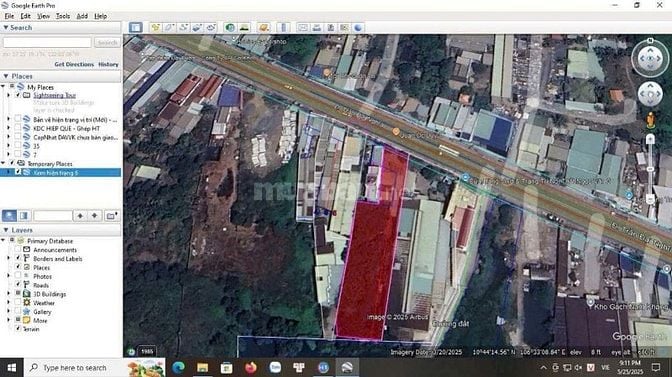Toggle the sidebar visibility toolbar button
Viewport: 672px width, 377px height.
pos(135,28)
